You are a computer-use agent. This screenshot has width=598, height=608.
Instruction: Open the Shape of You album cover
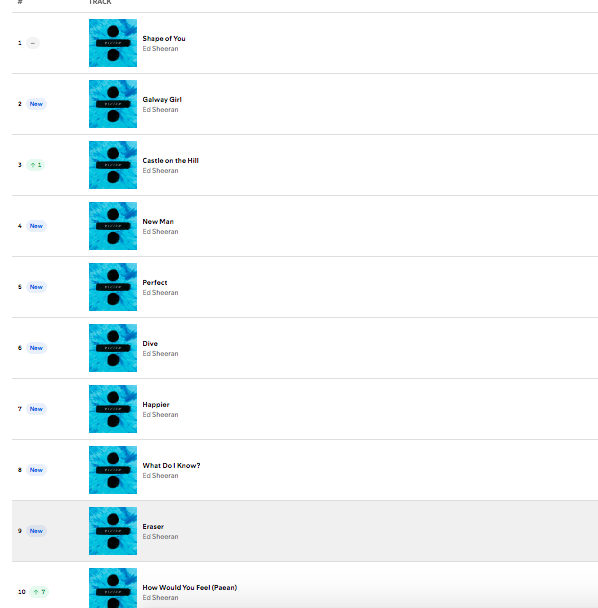point(113,43)
